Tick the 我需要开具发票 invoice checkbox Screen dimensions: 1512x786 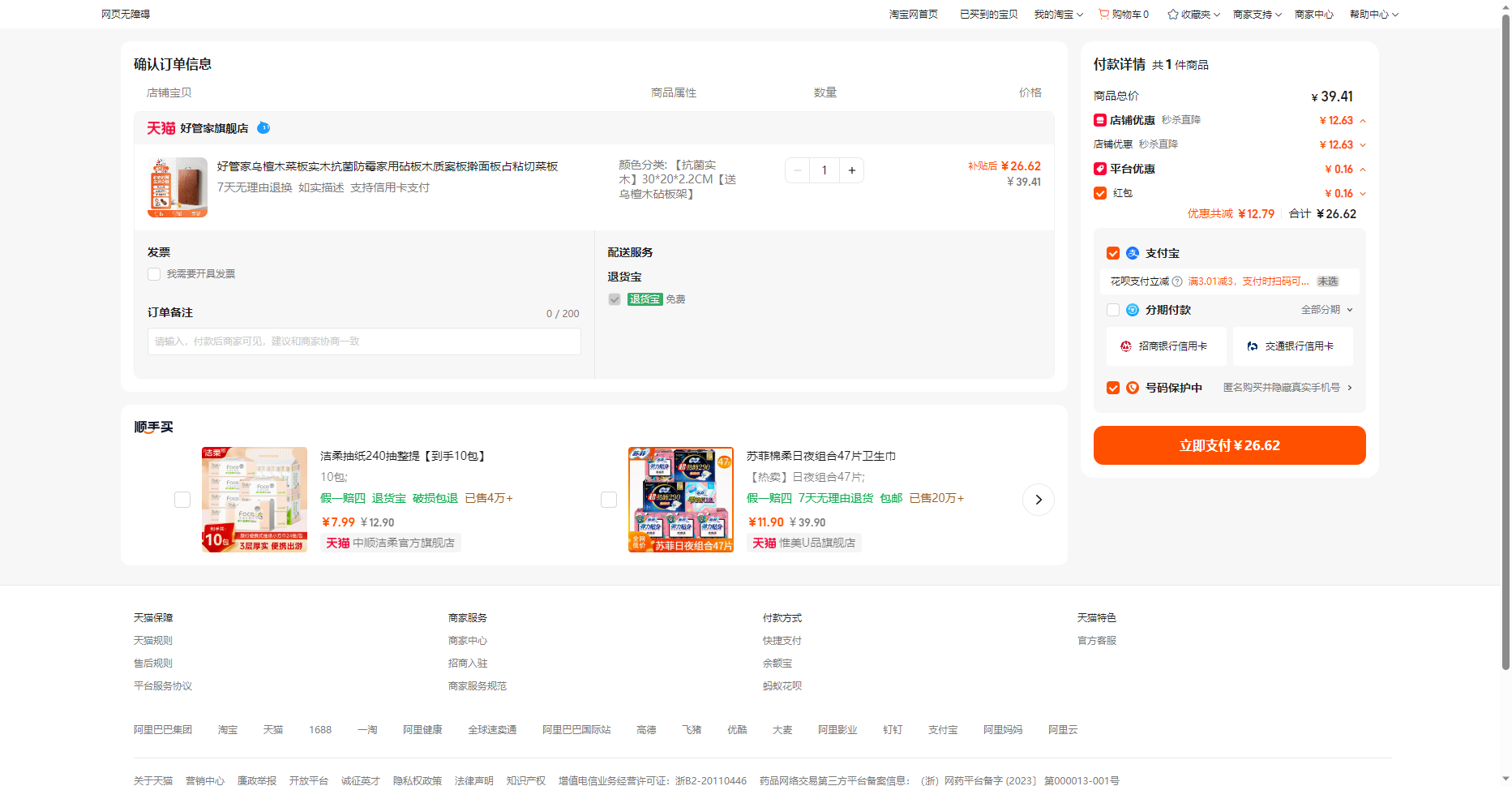[x=154, y=274]
